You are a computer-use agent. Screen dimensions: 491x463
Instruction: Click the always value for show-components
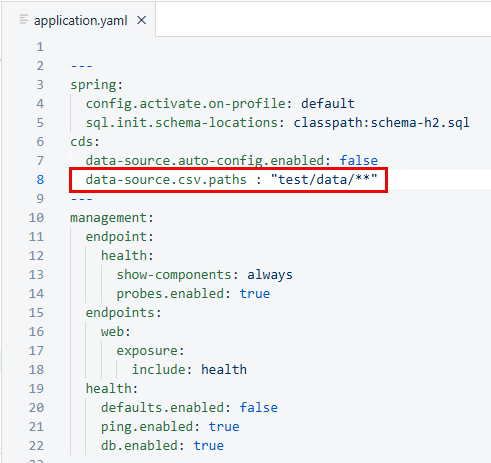click(x=270, y=275)
